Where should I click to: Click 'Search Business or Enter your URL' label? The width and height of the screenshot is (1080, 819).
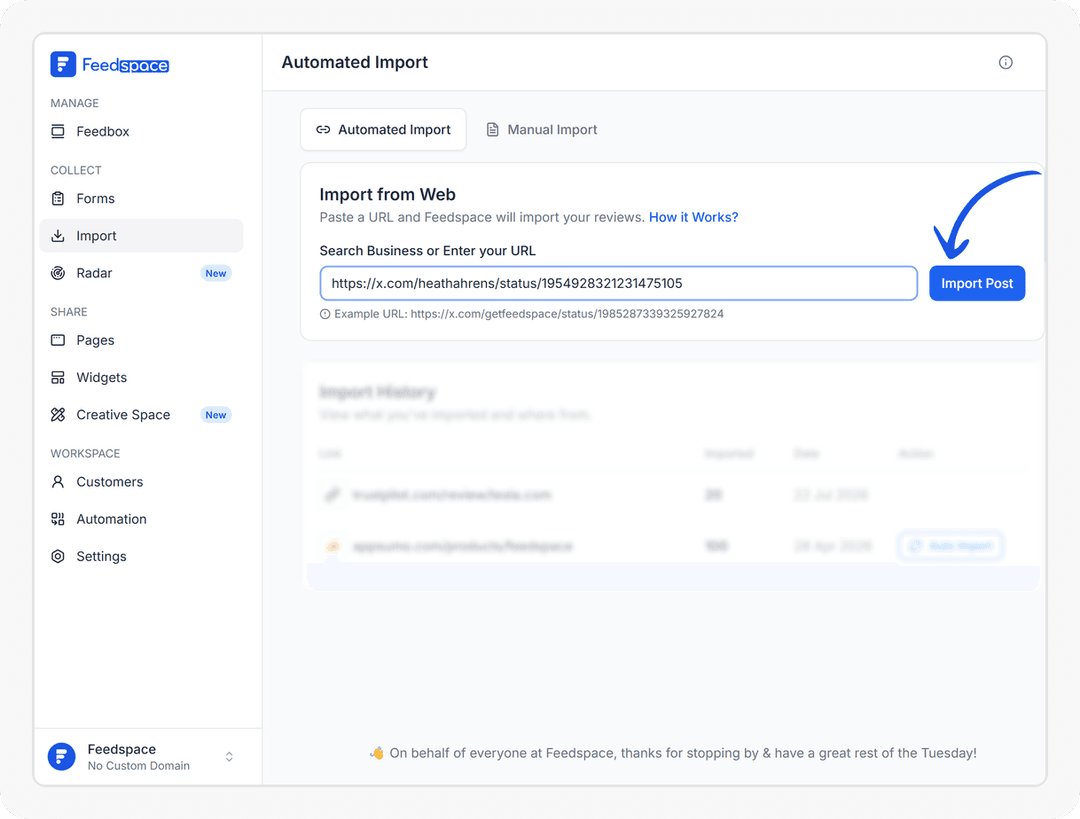click(x=428, y=251)
